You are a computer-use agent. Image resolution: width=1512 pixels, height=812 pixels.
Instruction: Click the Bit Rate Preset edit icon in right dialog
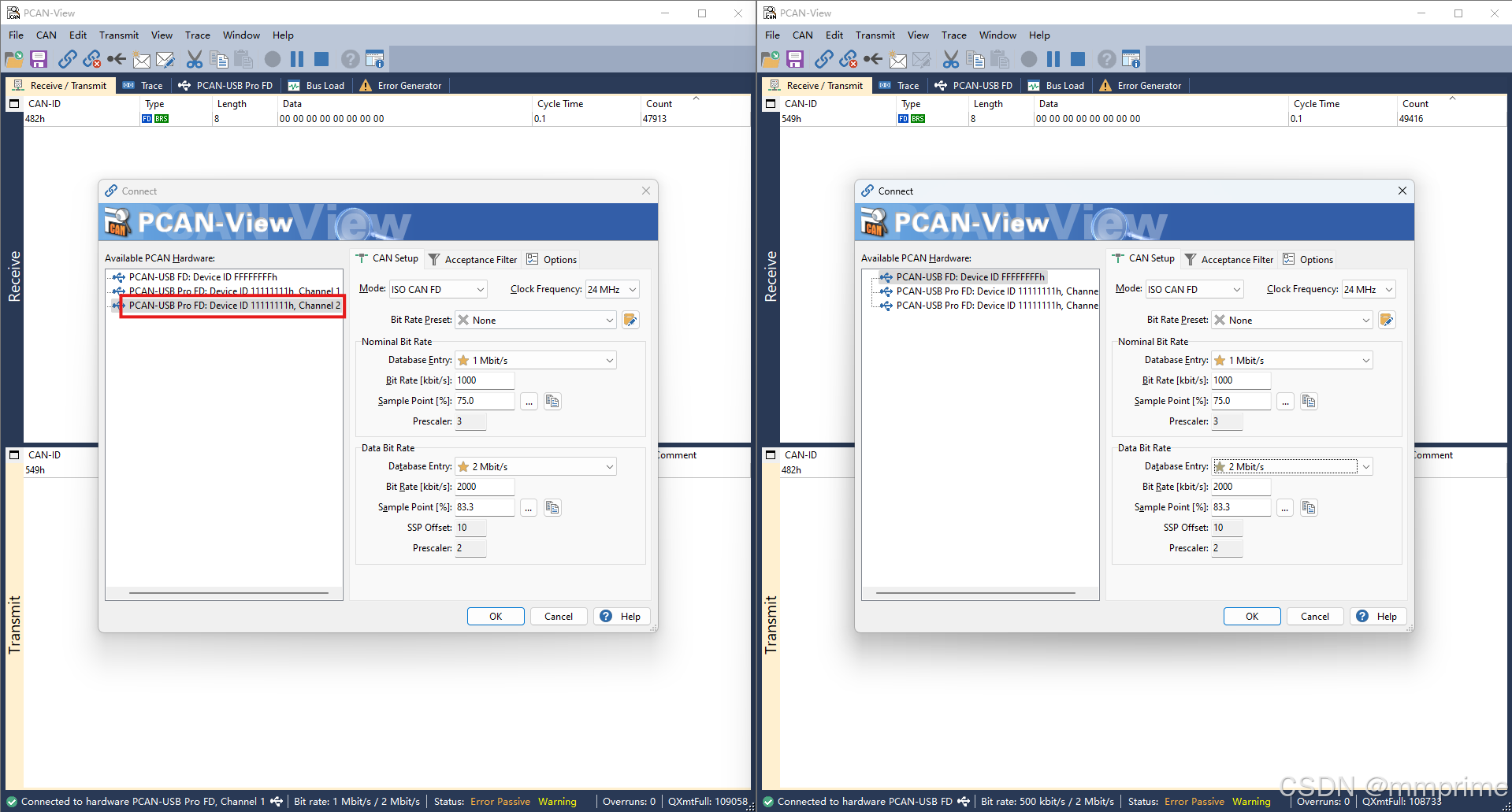(1387, 320)
